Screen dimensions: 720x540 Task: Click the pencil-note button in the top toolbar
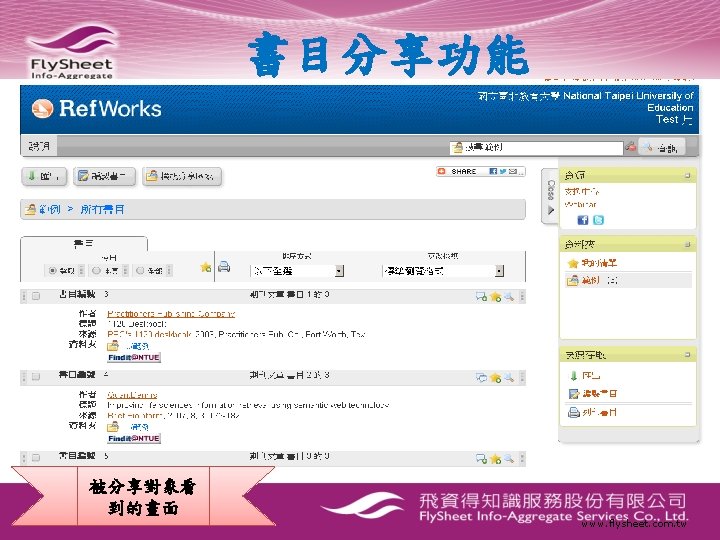click(104, 176)
